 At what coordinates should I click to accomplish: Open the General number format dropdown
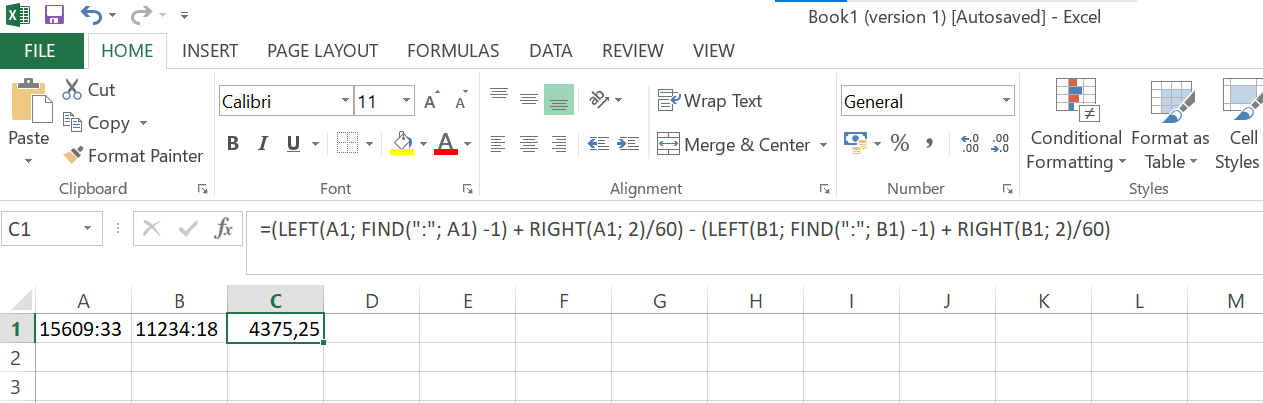pos(1006,101)
